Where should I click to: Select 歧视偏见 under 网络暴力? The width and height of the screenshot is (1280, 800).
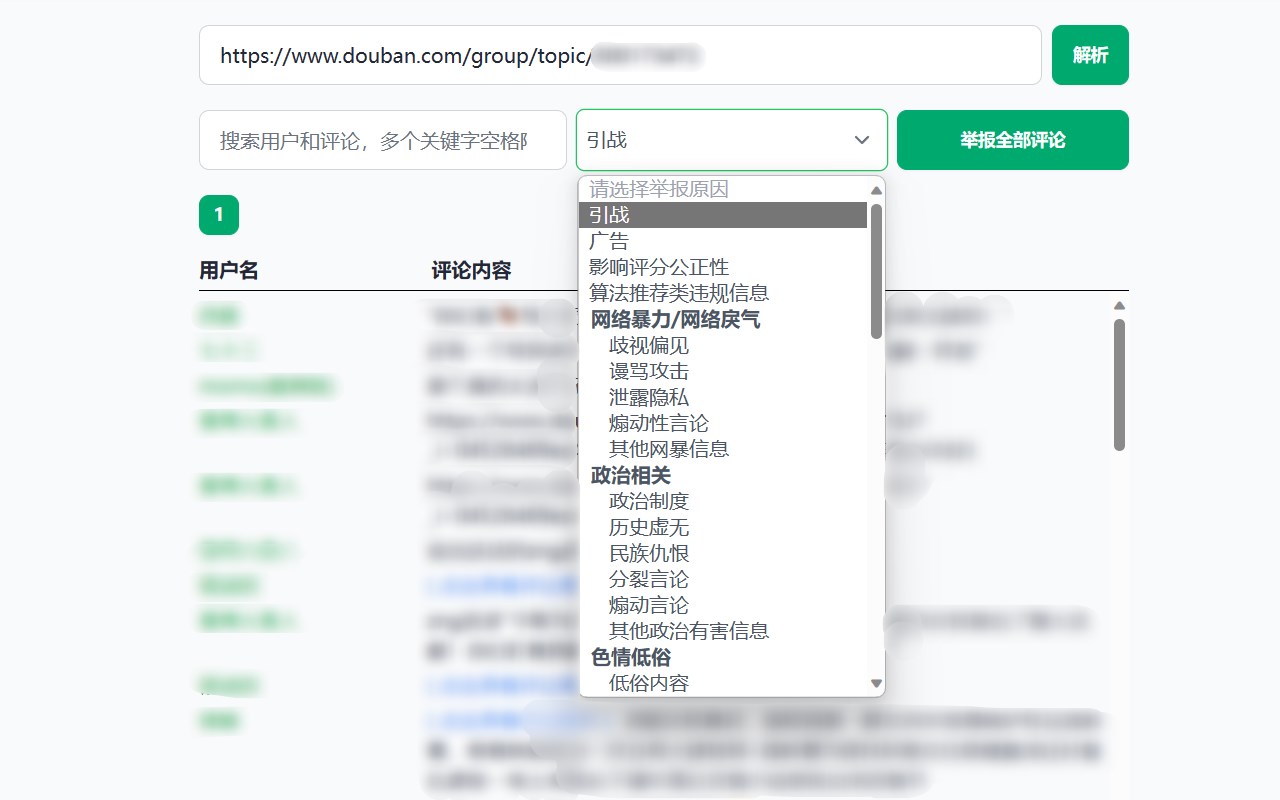point(723,345)
